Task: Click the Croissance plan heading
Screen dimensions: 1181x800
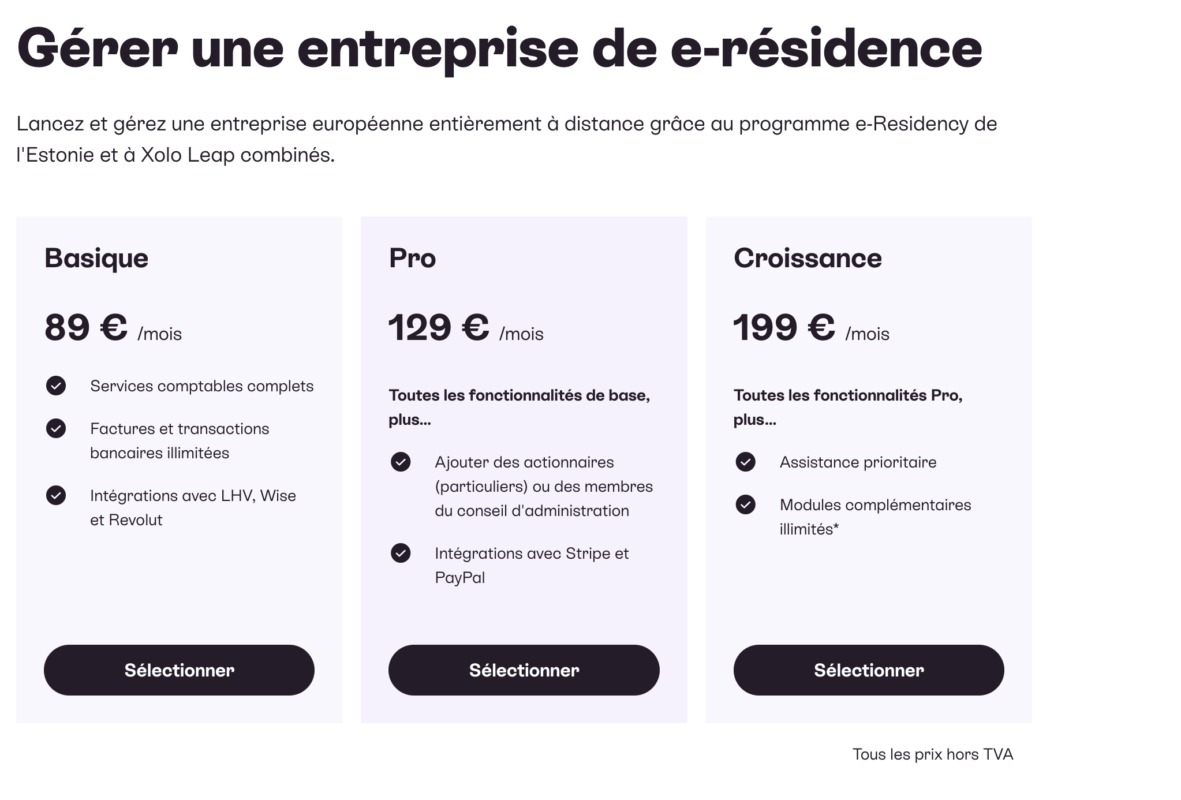Action: coord(807,258)
